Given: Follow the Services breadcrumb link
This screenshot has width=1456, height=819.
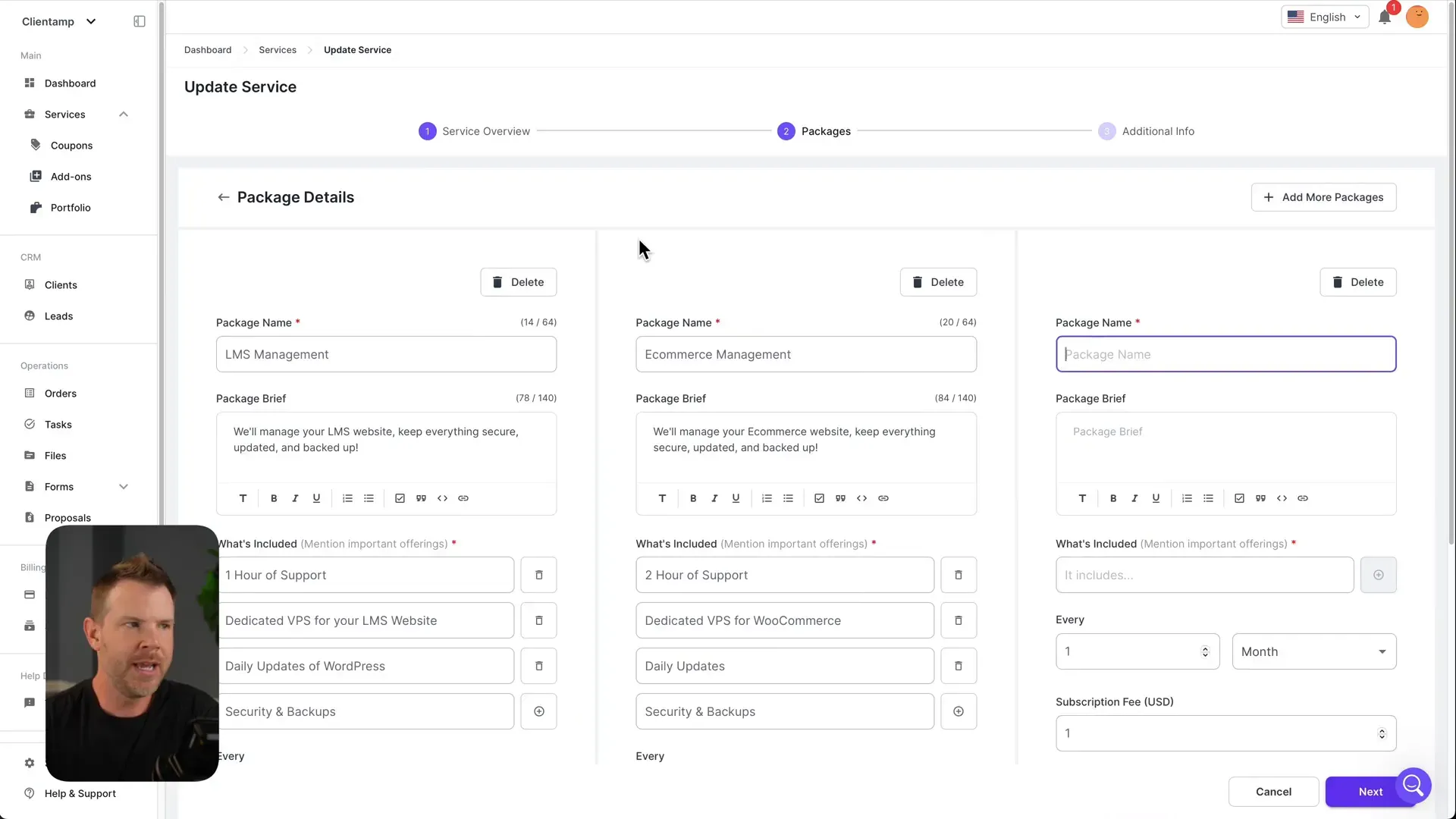Looking at the screenshot, I should pos(278,50).
